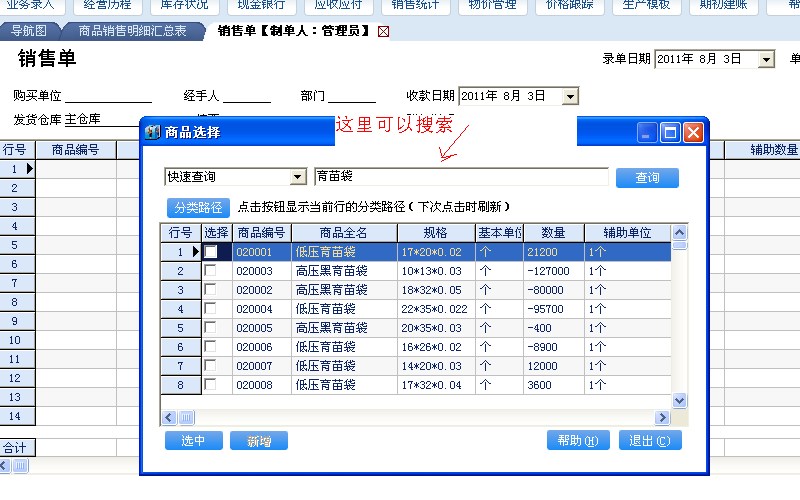
Task: Select checkbox in row for product 020008
Action: 211,385
